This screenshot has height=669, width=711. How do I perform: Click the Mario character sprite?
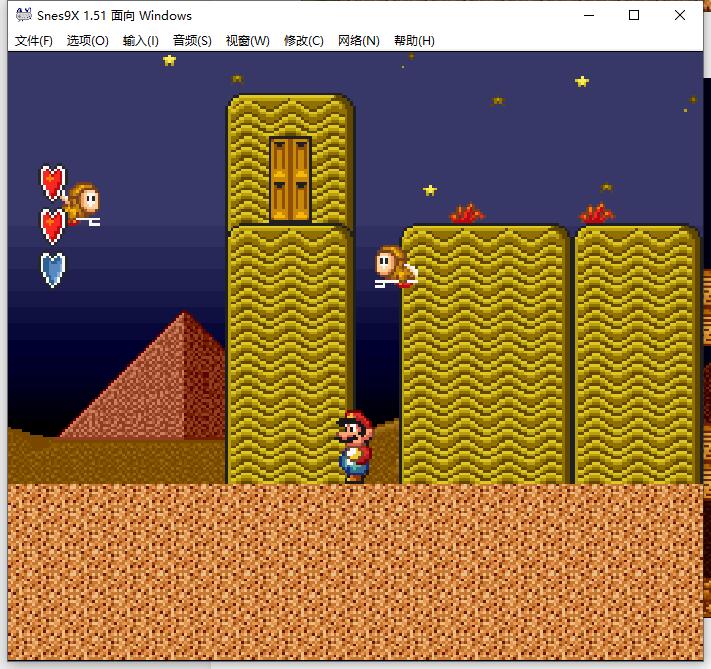(355, 447)
